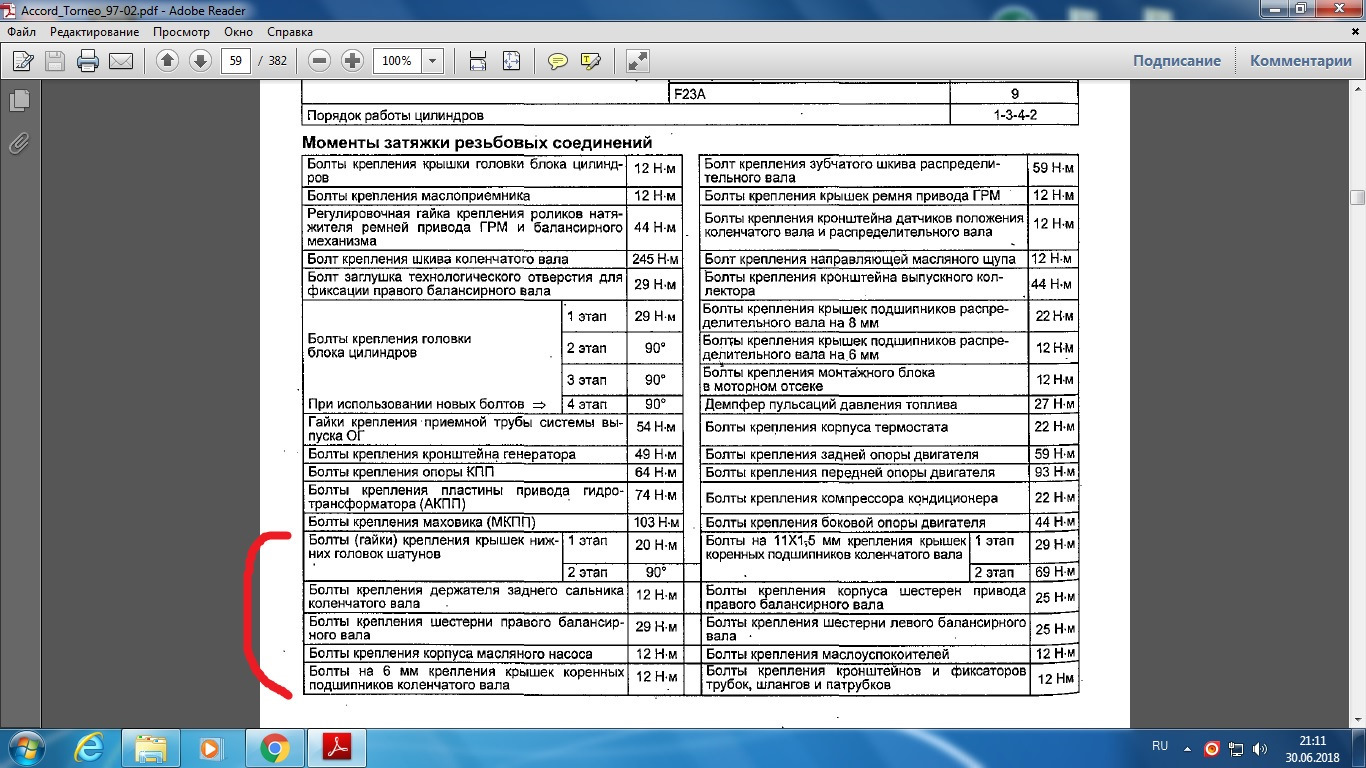Click the total page count '382'
The image size is (1366, 768).
pos(278,61)
